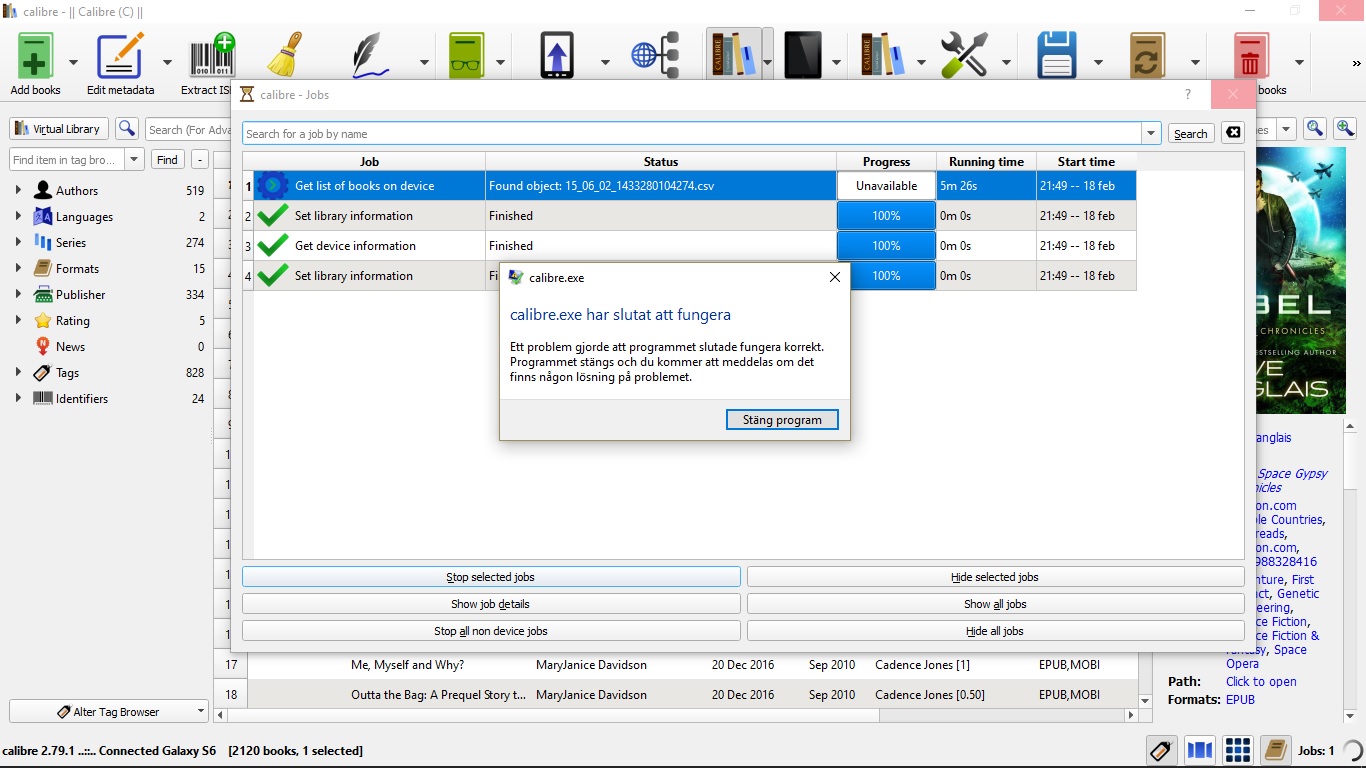This screenshot has width=1366, height=768.
Task: Click the wrench and screwdriver preferences icon
Action: pos(964,56)
